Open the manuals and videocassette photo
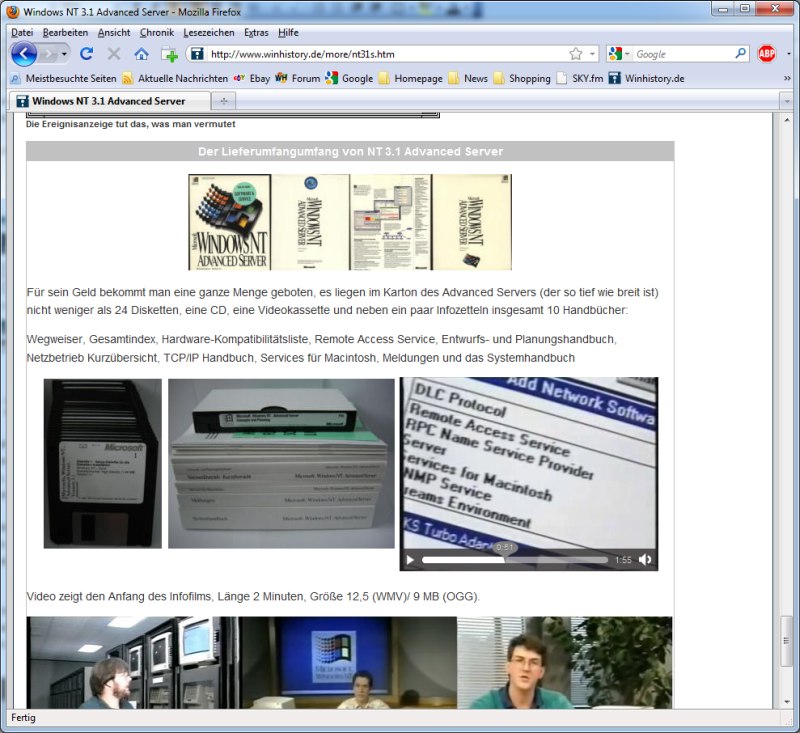 (x=281, y=463)
